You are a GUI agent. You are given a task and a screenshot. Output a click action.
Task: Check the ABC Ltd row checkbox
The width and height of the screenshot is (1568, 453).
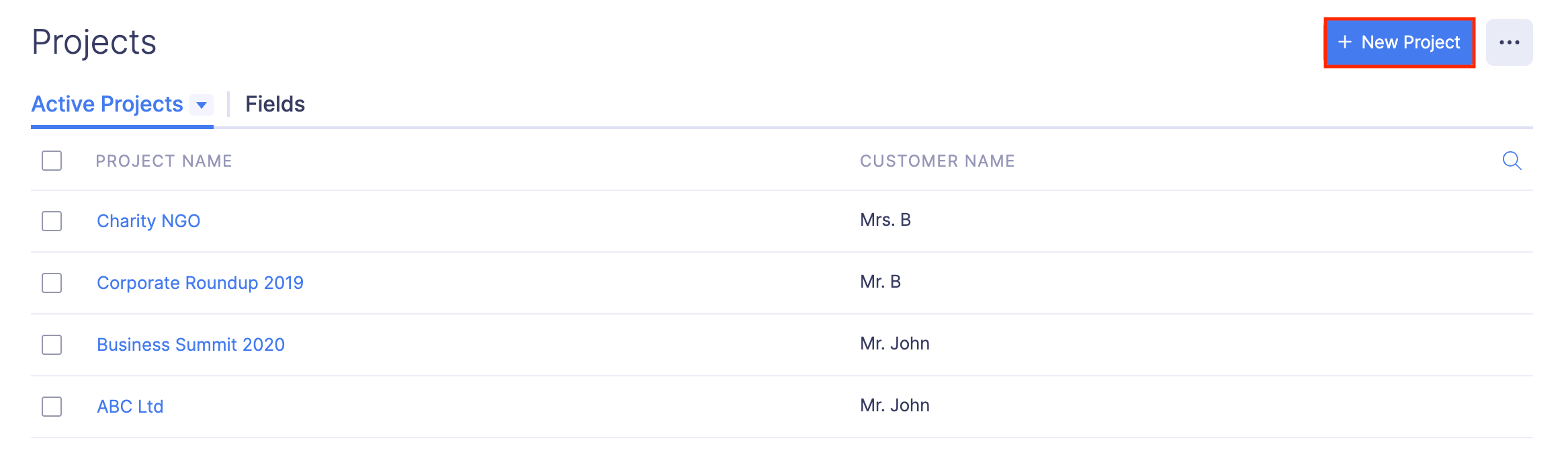pyautogui.click(x=52, y=407)
